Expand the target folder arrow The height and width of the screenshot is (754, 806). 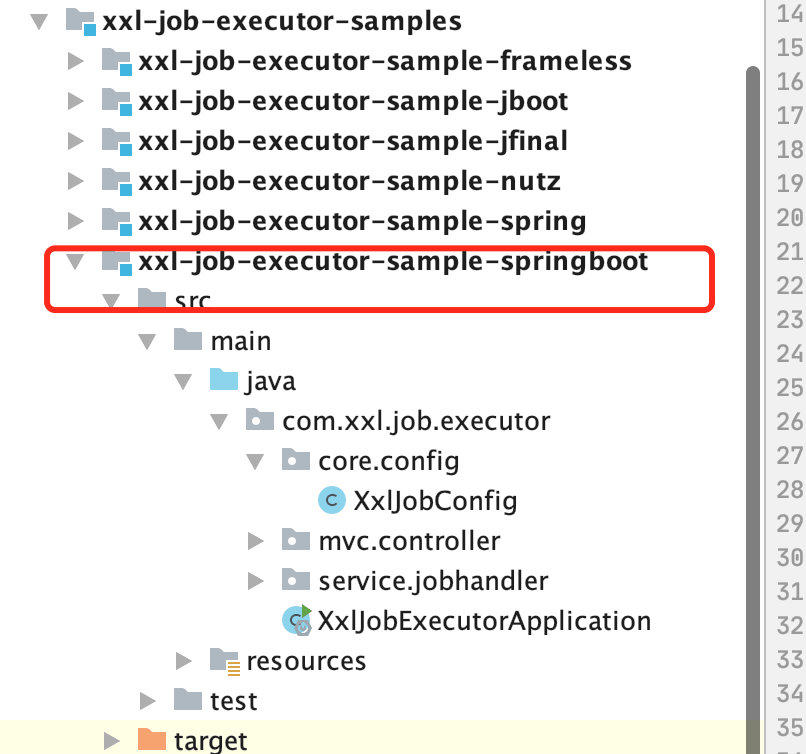point(112,741)
